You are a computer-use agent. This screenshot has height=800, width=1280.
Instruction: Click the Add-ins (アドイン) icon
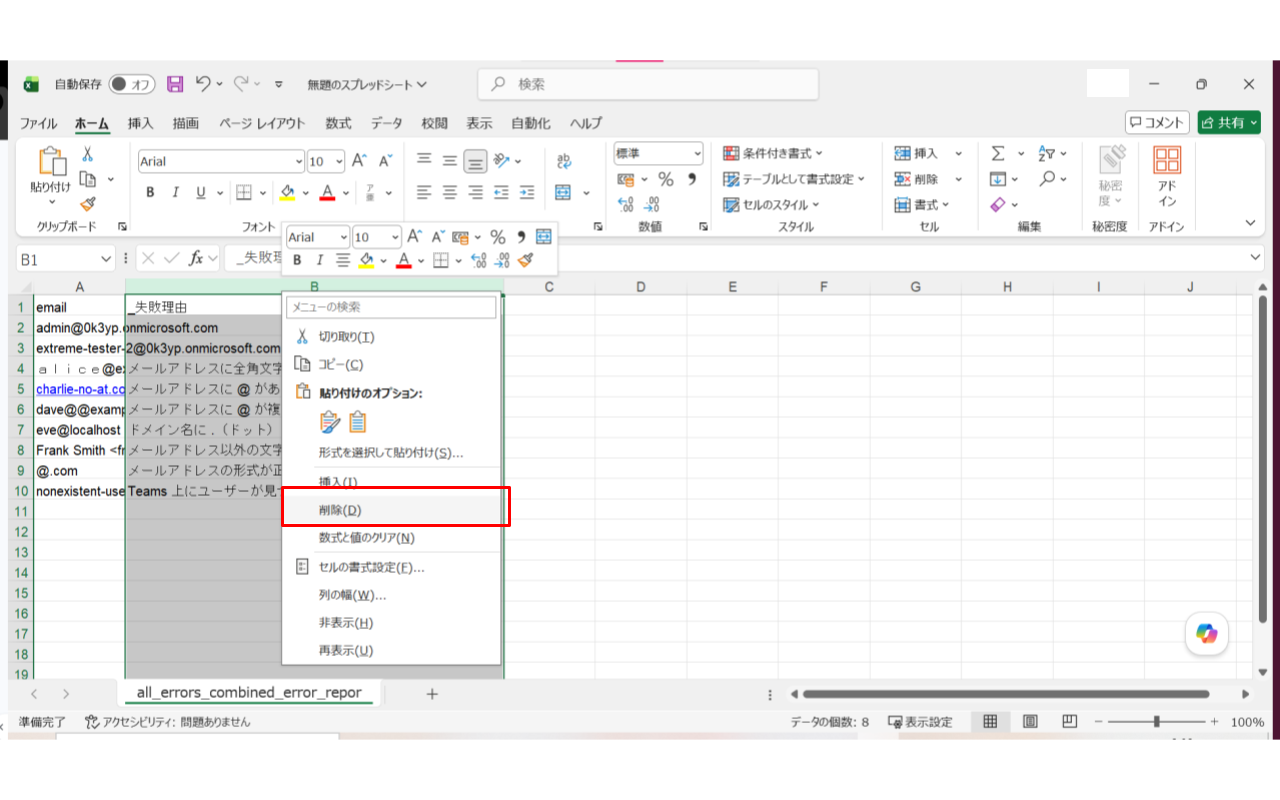pyautogui.click(x=1167, y=176)
